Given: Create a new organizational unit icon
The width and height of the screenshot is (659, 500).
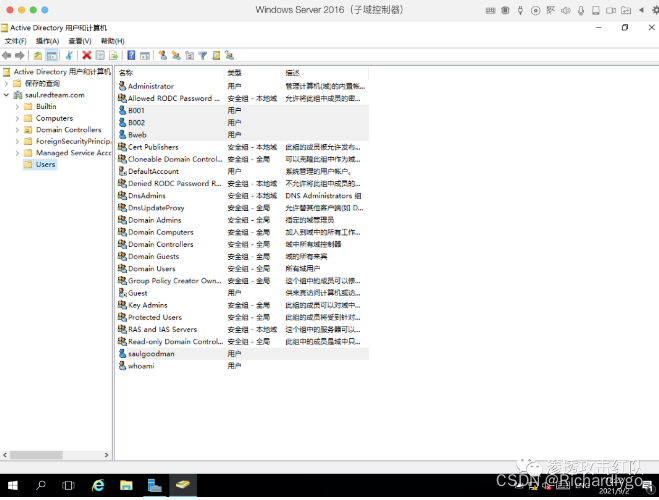Looking at the screenshot, I should pos(190,55).
